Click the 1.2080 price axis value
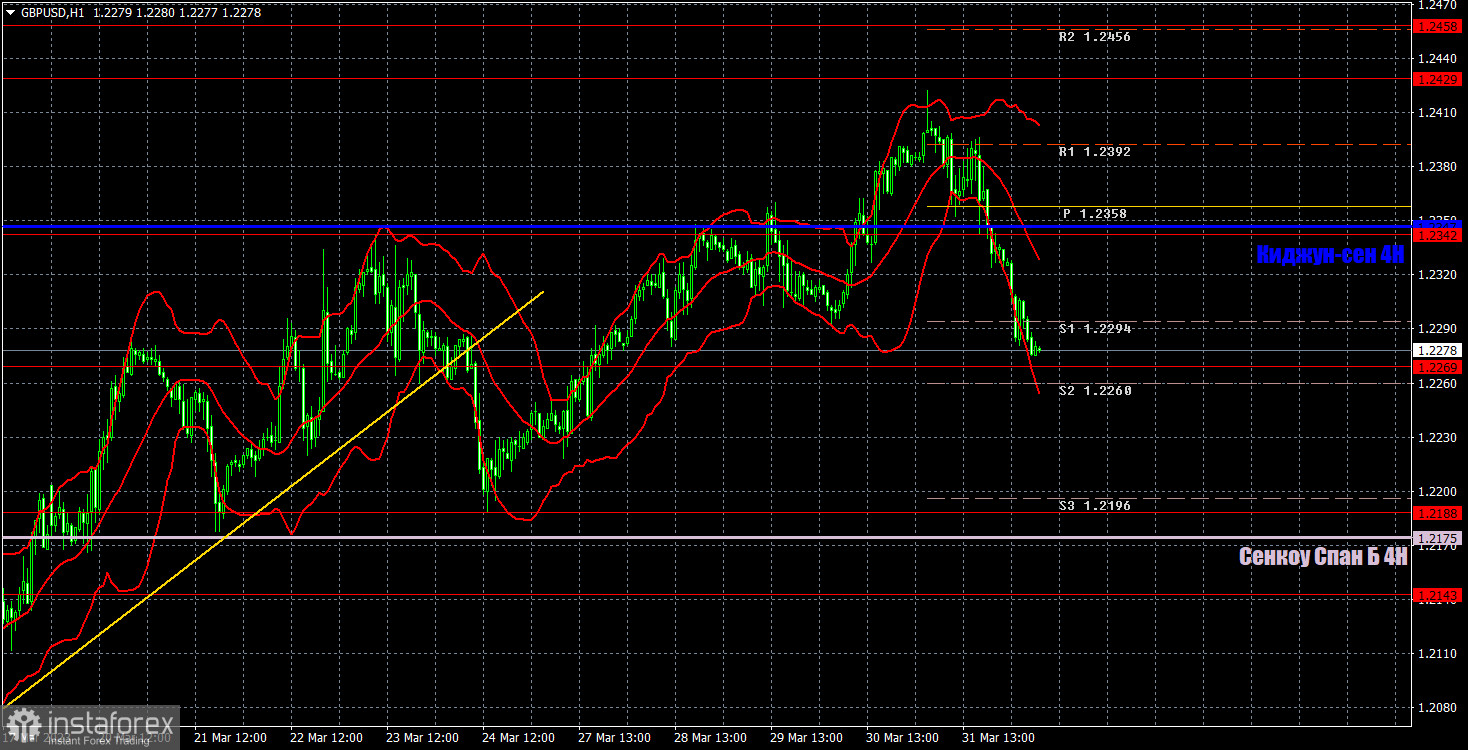 tap(1437, 708)
